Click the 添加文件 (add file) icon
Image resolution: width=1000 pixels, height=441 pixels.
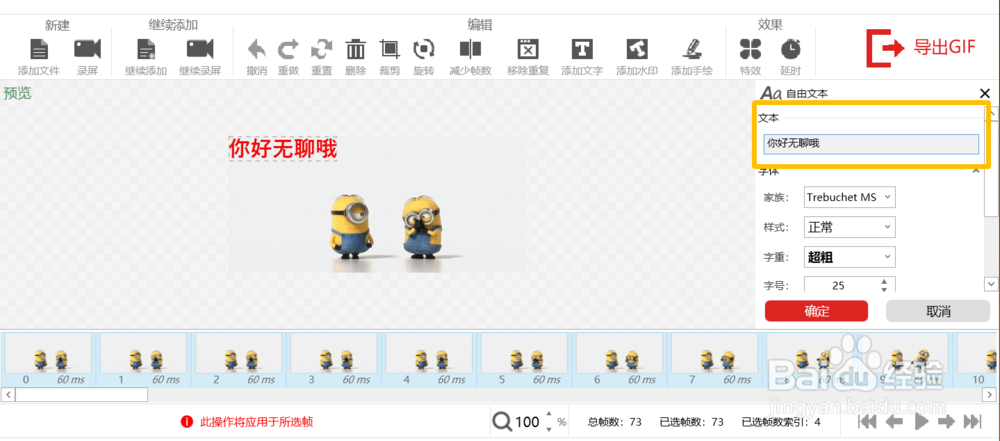click(39, 49)
